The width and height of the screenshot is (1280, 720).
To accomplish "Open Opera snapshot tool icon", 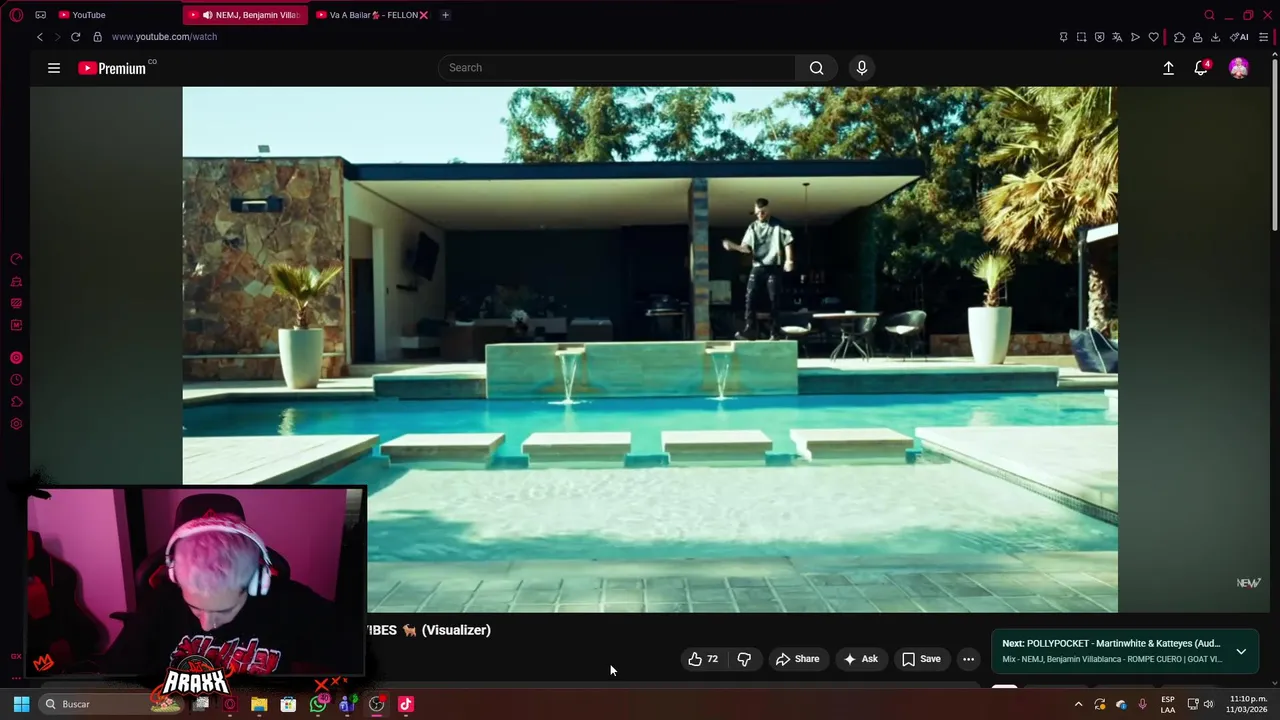I will (x=1081, y=37).
